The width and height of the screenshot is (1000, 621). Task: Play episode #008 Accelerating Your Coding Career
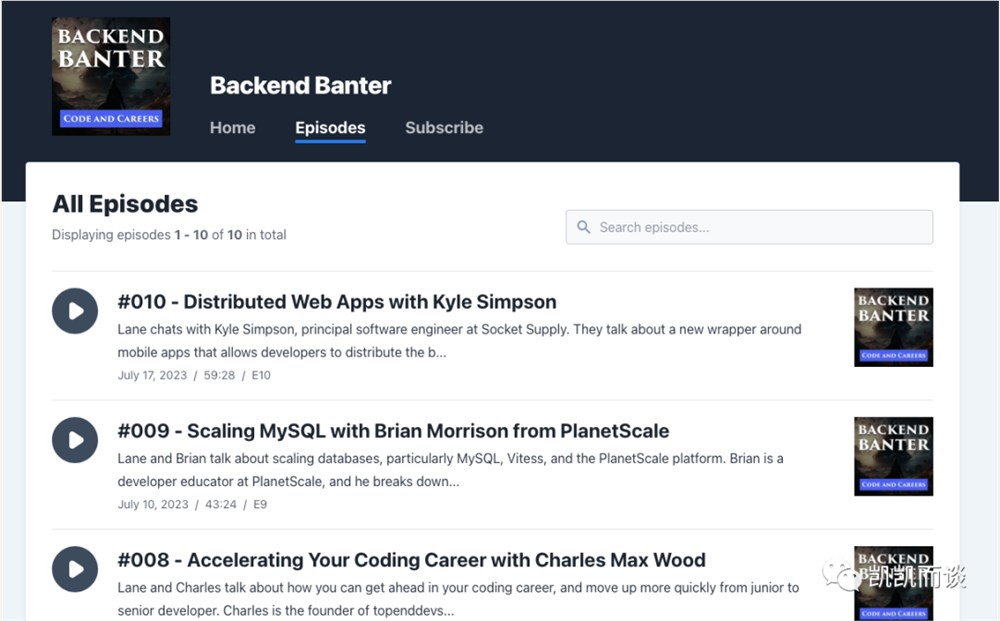[75, 569]
